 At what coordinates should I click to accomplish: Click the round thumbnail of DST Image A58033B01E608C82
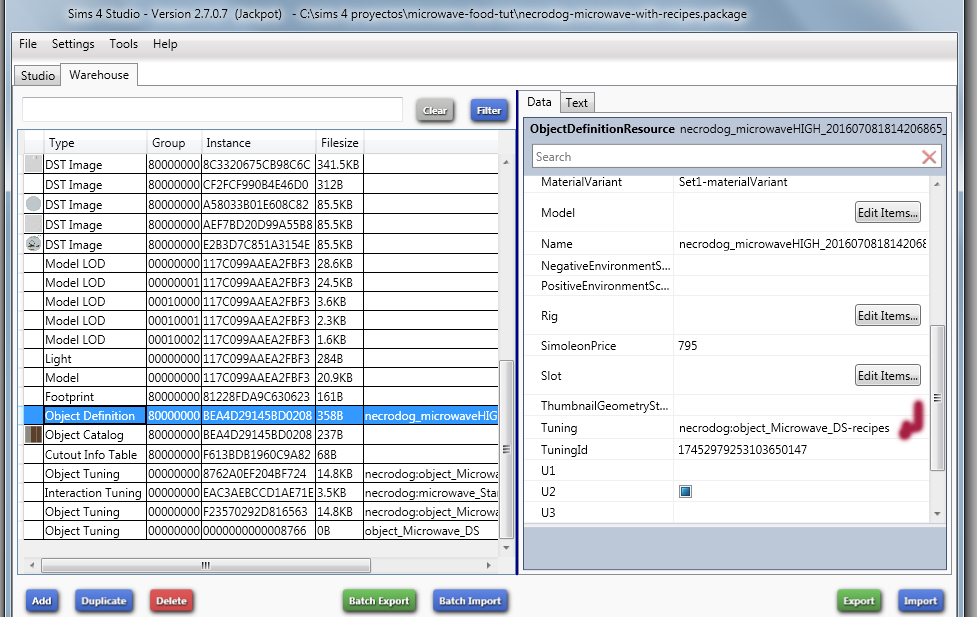tap(34, 204)
